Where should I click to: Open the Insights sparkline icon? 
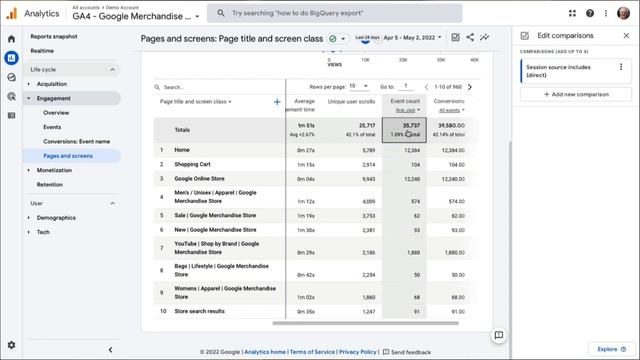tap(484, 38)
